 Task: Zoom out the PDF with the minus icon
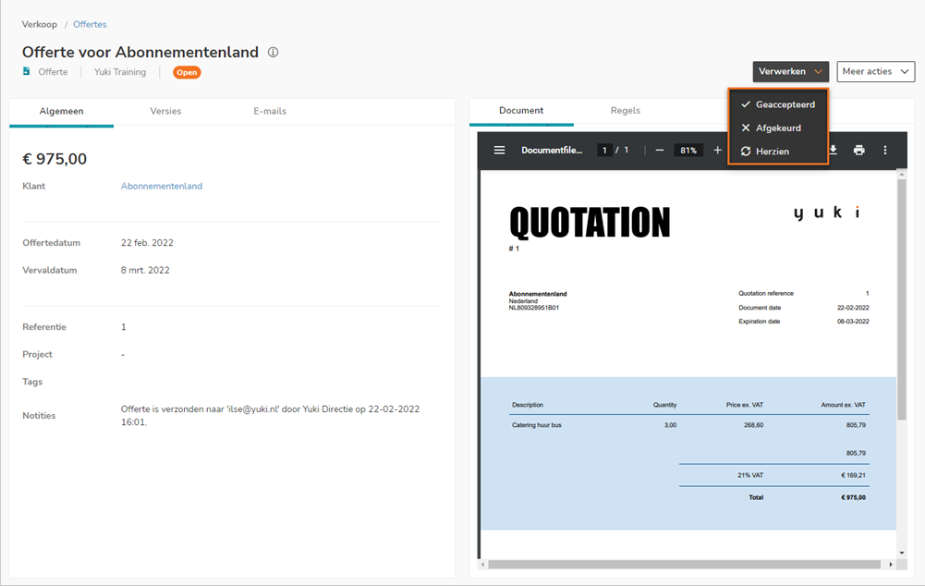pyautogui.click(x=660, y=150)
